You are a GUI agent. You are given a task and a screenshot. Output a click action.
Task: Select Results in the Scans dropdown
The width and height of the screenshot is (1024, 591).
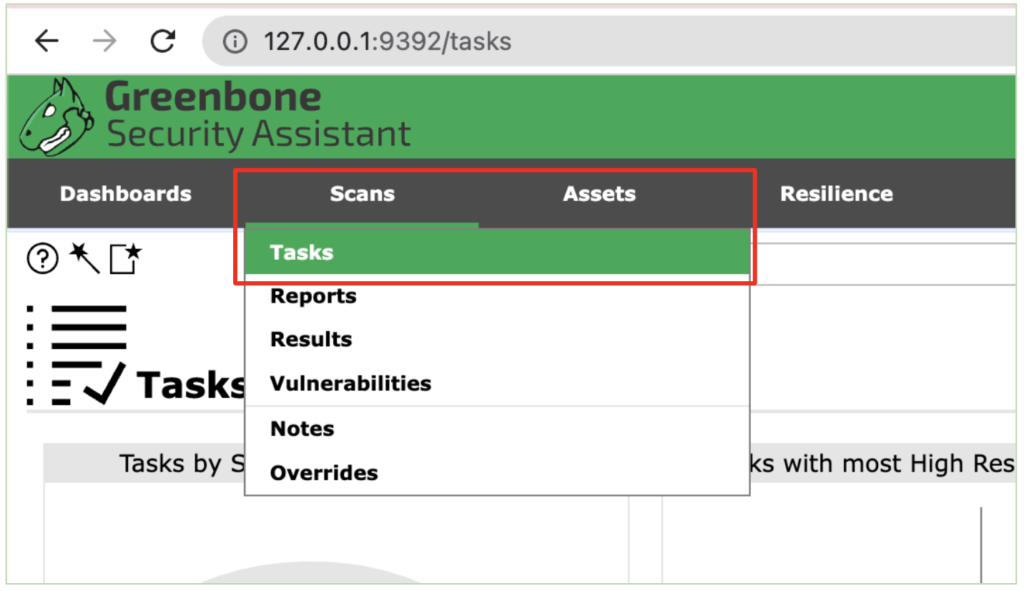point(497,340)
